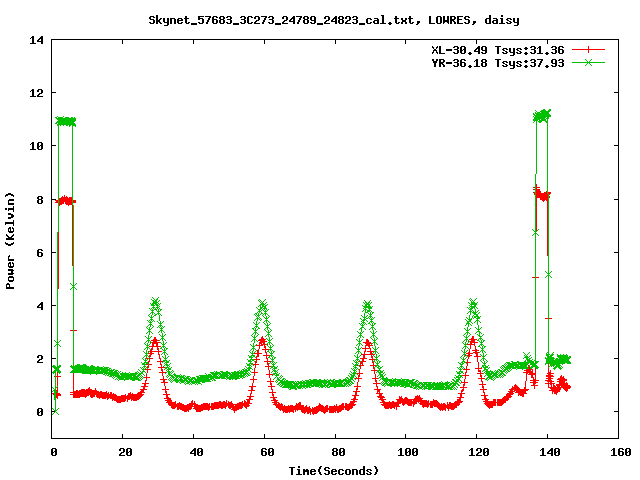The width and height of the screenshot is (640, 480).
Task: Click y-axis tick label 8
Action: coord(40,200)
